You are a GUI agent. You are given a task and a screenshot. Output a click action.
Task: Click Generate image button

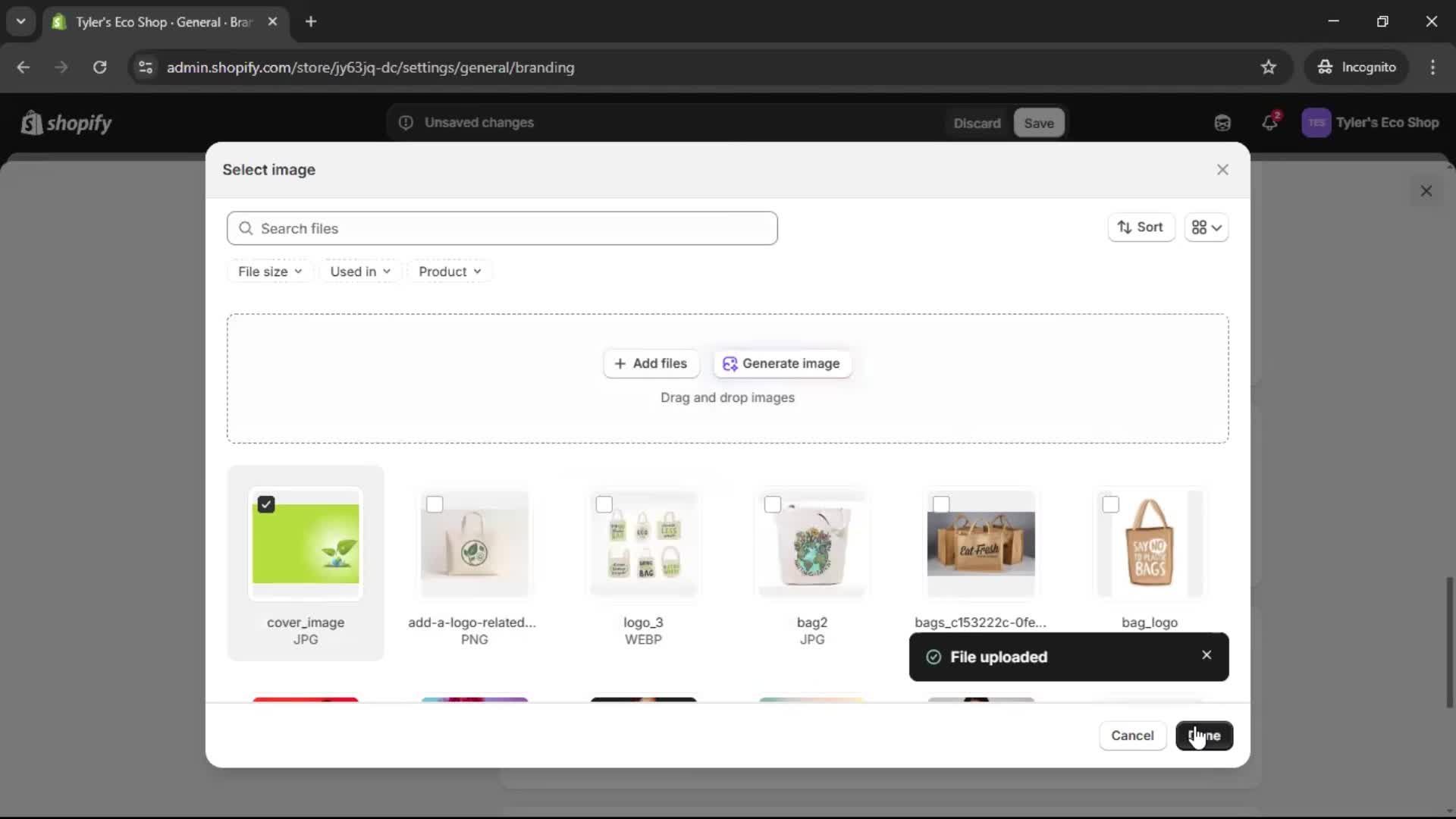click(x=782, y=364)
